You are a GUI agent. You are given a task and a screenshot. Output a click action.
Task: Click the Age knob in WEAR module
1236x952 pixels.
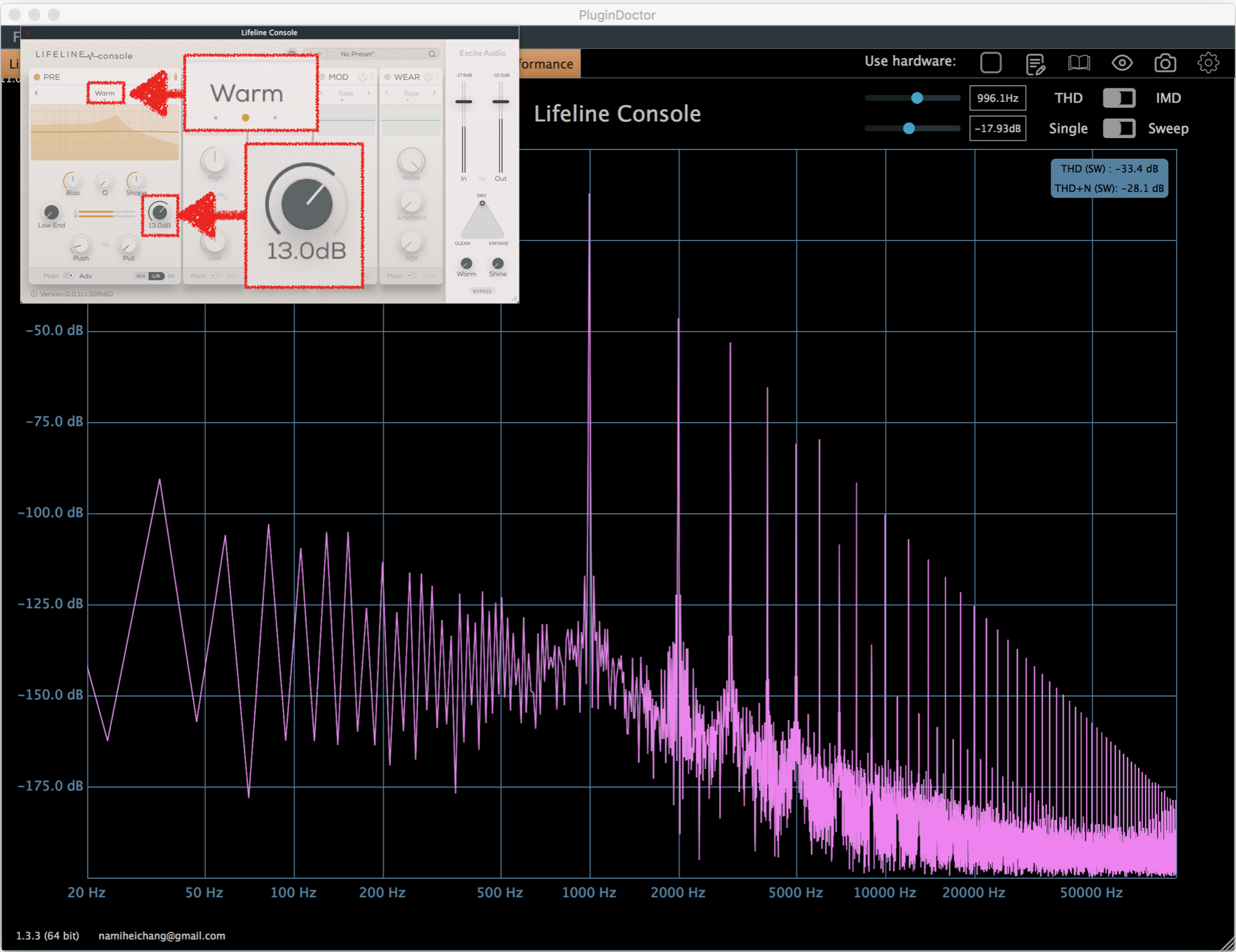click(410, 242)
